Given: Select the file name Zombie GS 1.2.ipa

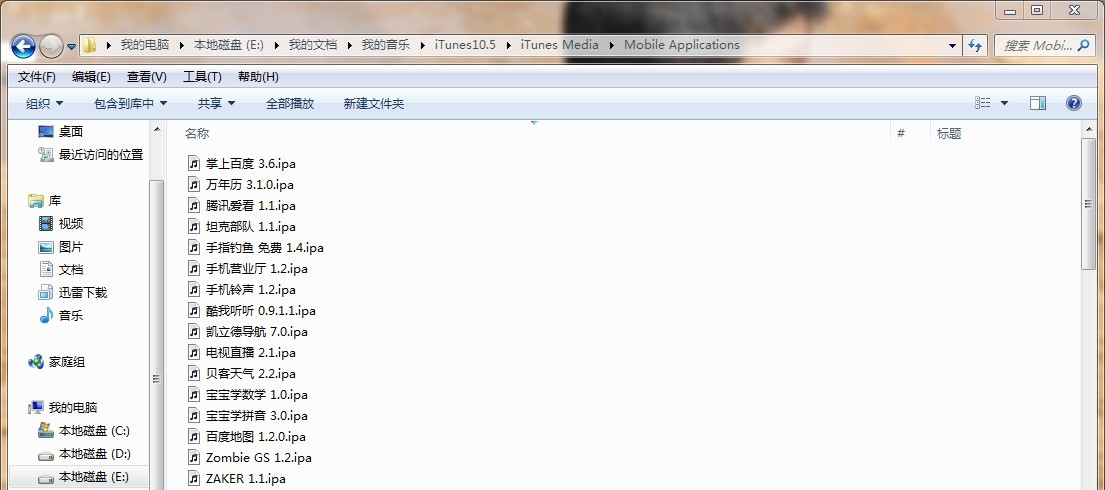Looking at the screenshot, I should [x=259, y=458].
